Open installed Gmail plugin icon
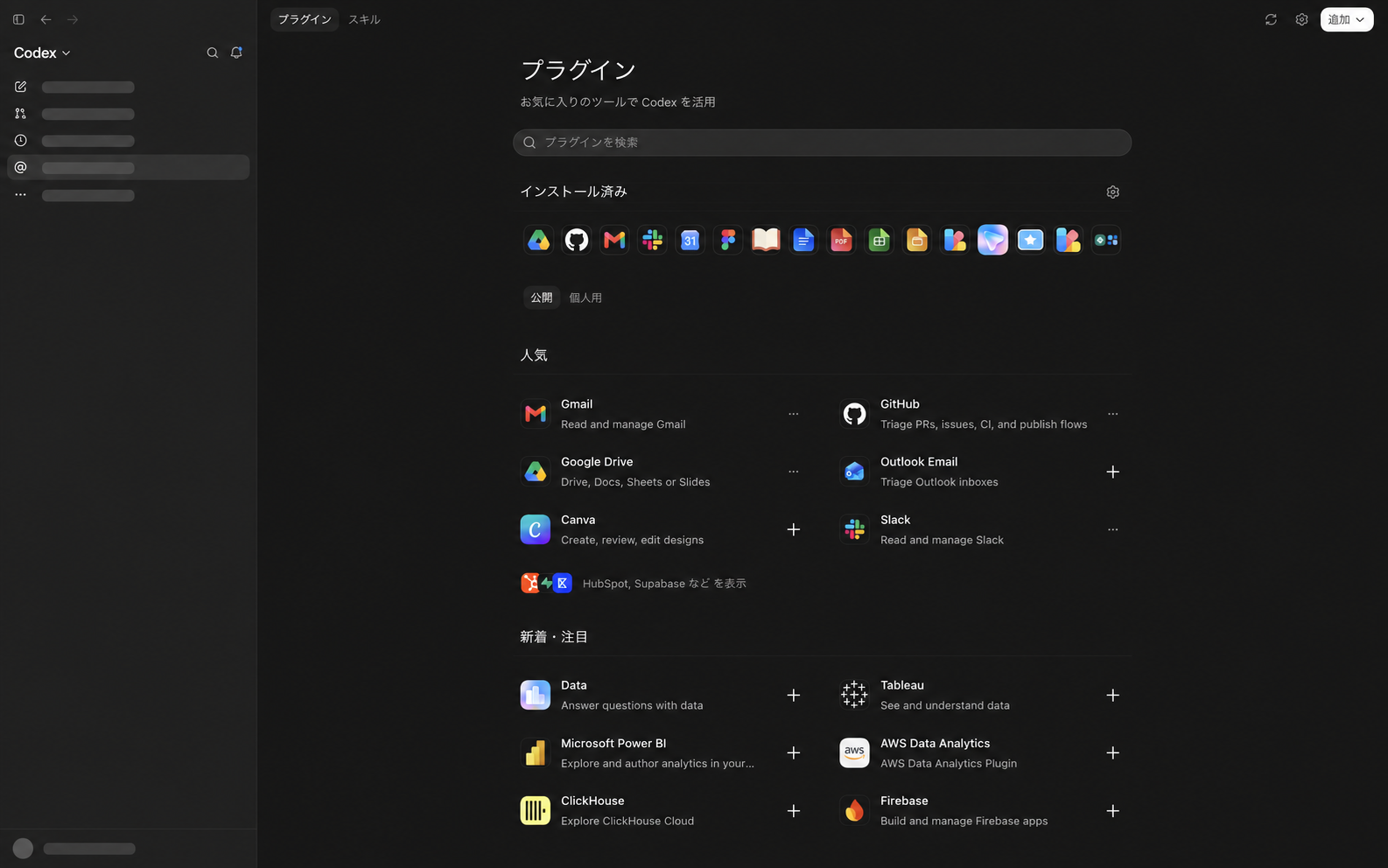Screen dimensions: 1388x868 click(x=614, y=240)
